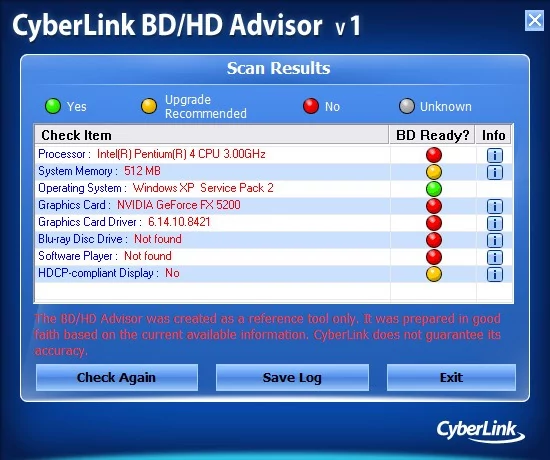Close the BD/HD Advisor window
Screen dimensions: 550x460
534,20
